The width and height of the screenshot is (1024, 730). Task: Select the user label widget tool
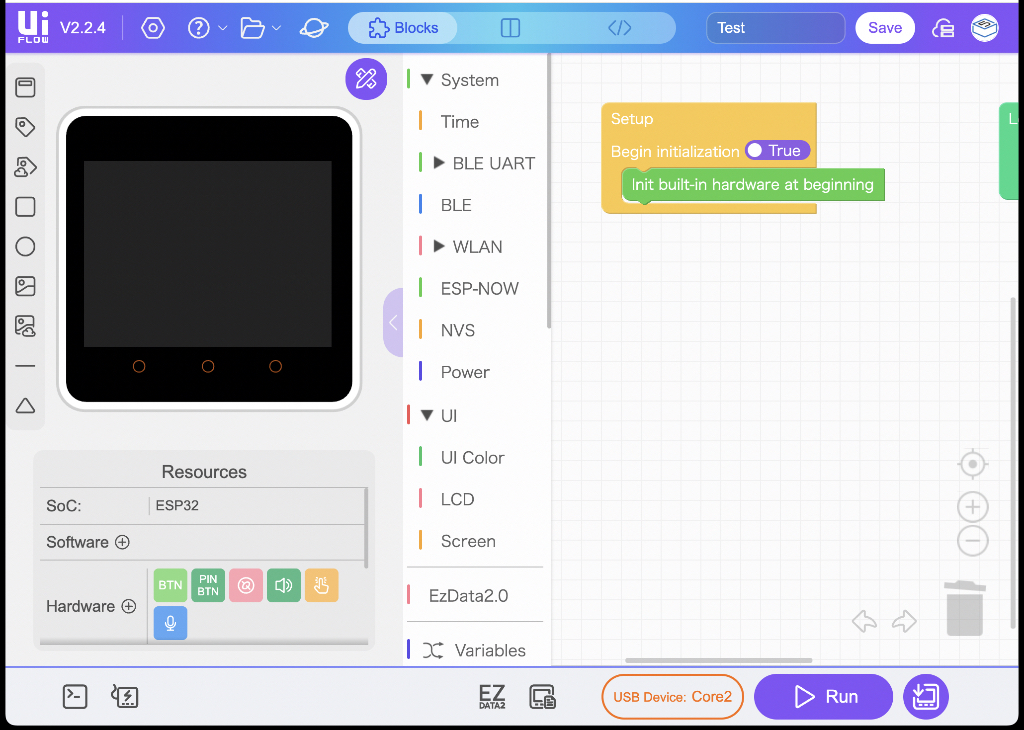pyautogui.click(x=25, y=167)
